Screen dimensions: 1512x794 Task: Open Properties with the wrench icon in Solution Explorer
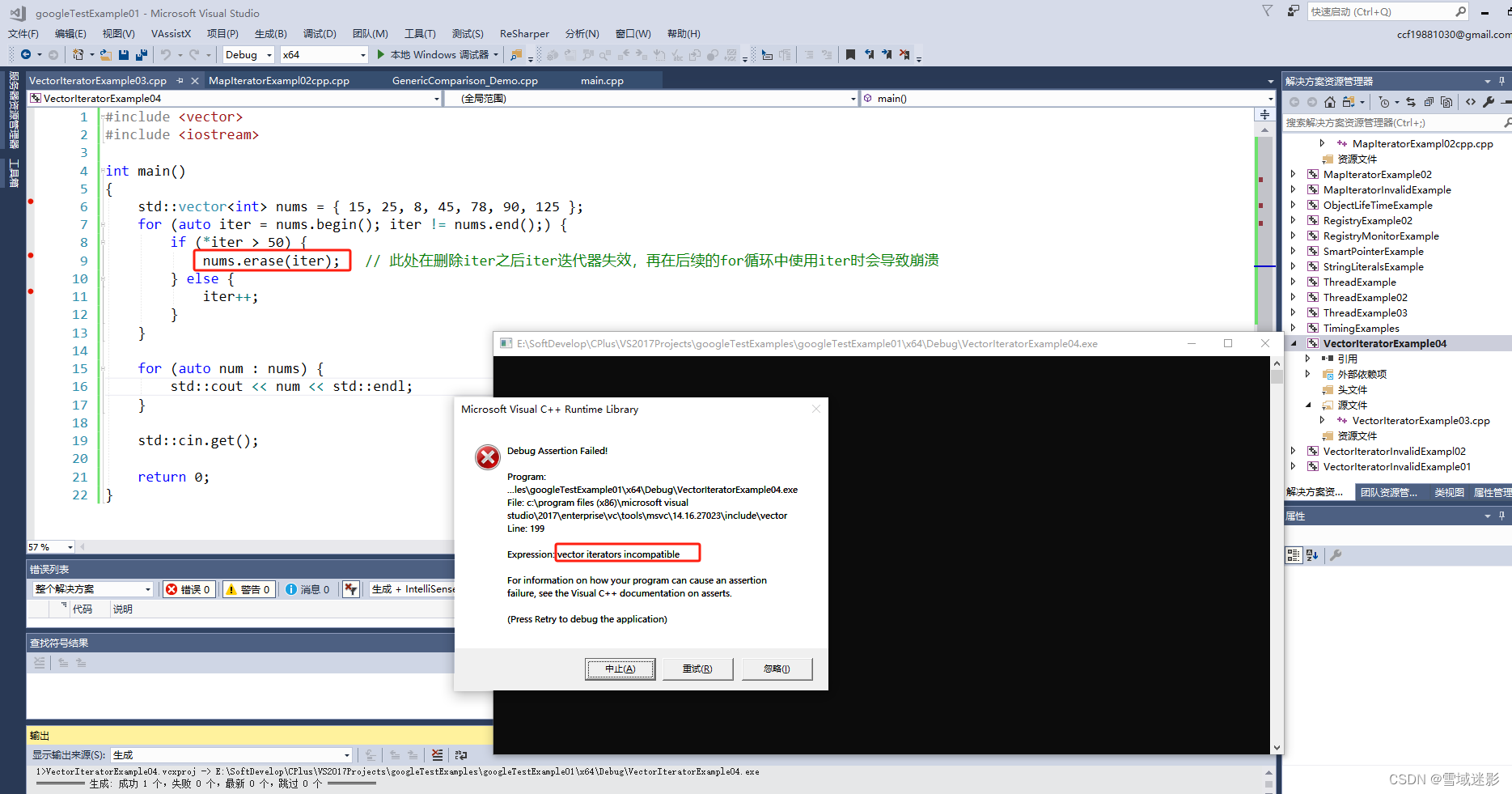pyautogui.click(x=1489, y=102)
